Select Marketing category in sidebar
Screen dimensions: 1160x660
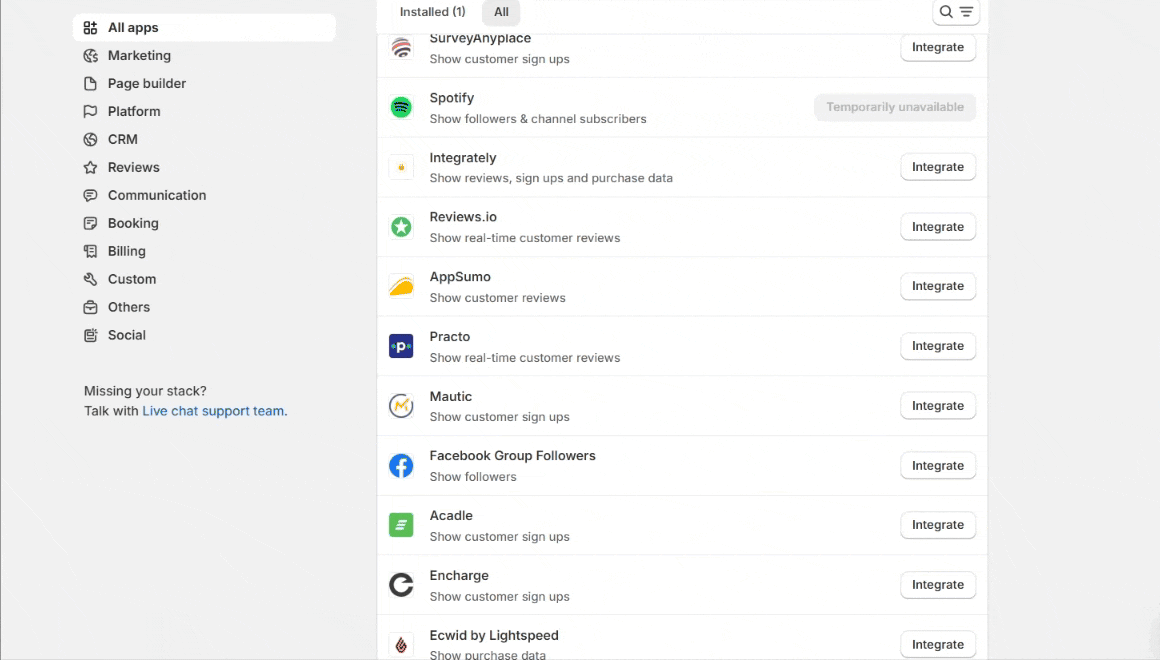click(139, 56)
